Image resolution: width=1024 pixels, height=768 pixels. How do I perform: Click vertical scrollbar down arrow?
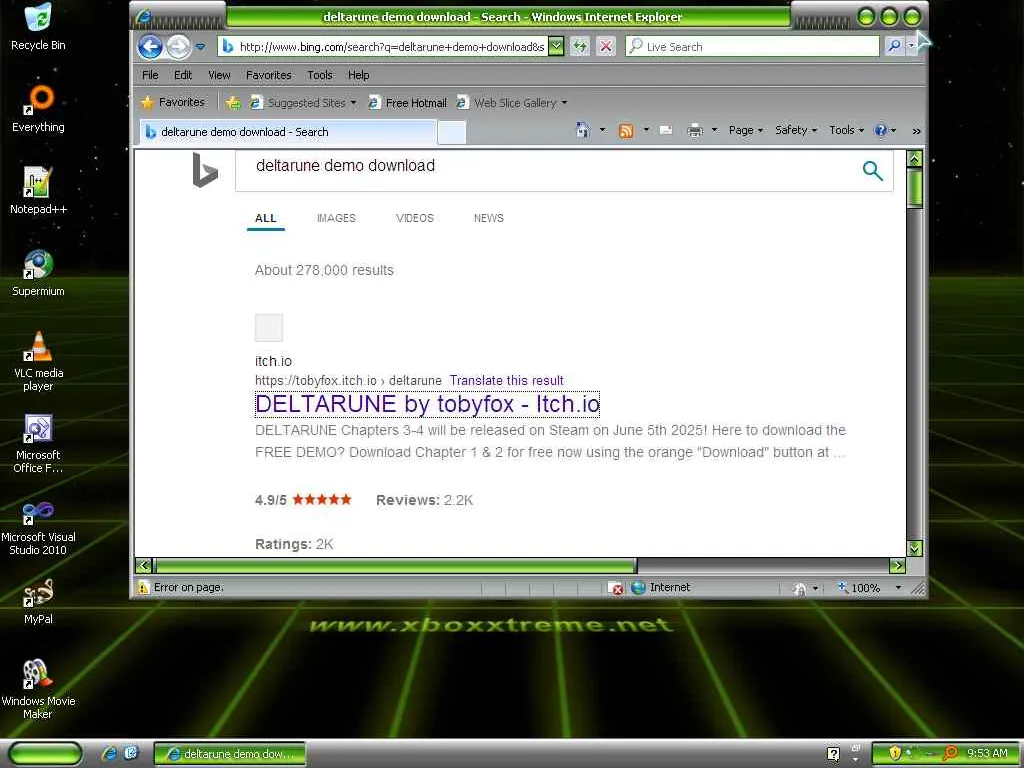[x=915, y=549]
